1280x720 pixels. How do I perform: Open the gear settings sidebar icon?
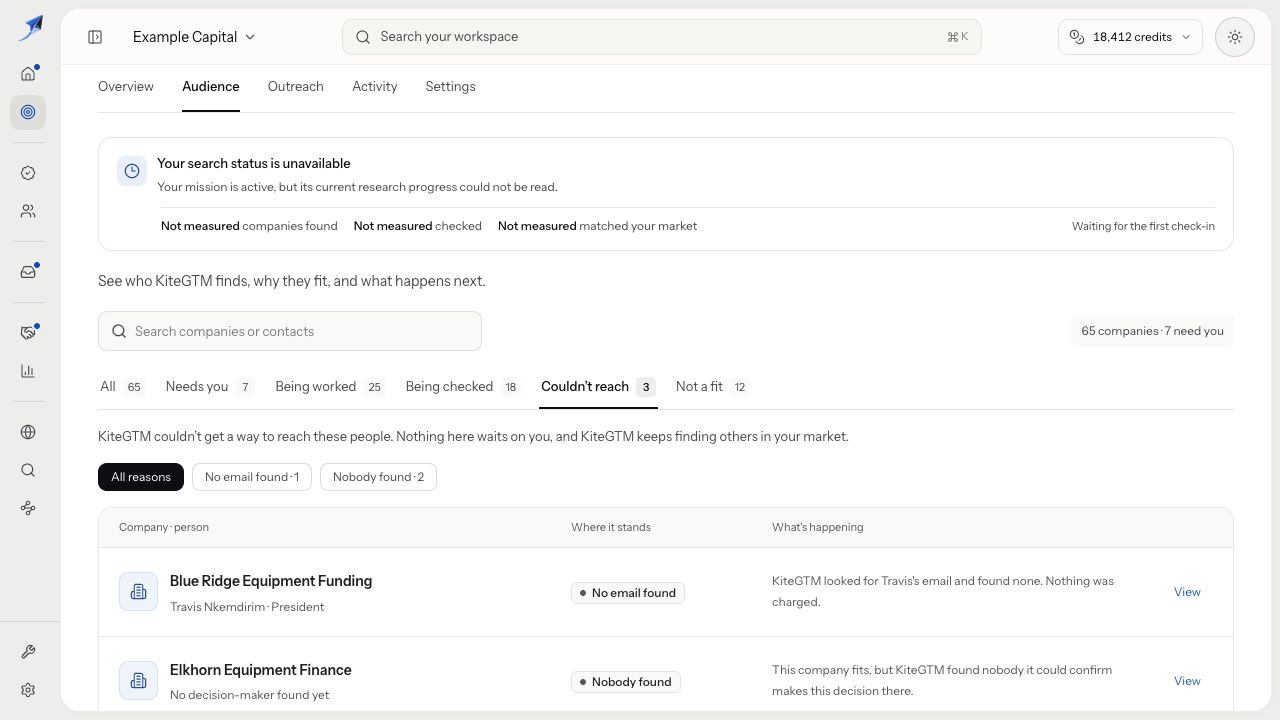click(28, 690)
